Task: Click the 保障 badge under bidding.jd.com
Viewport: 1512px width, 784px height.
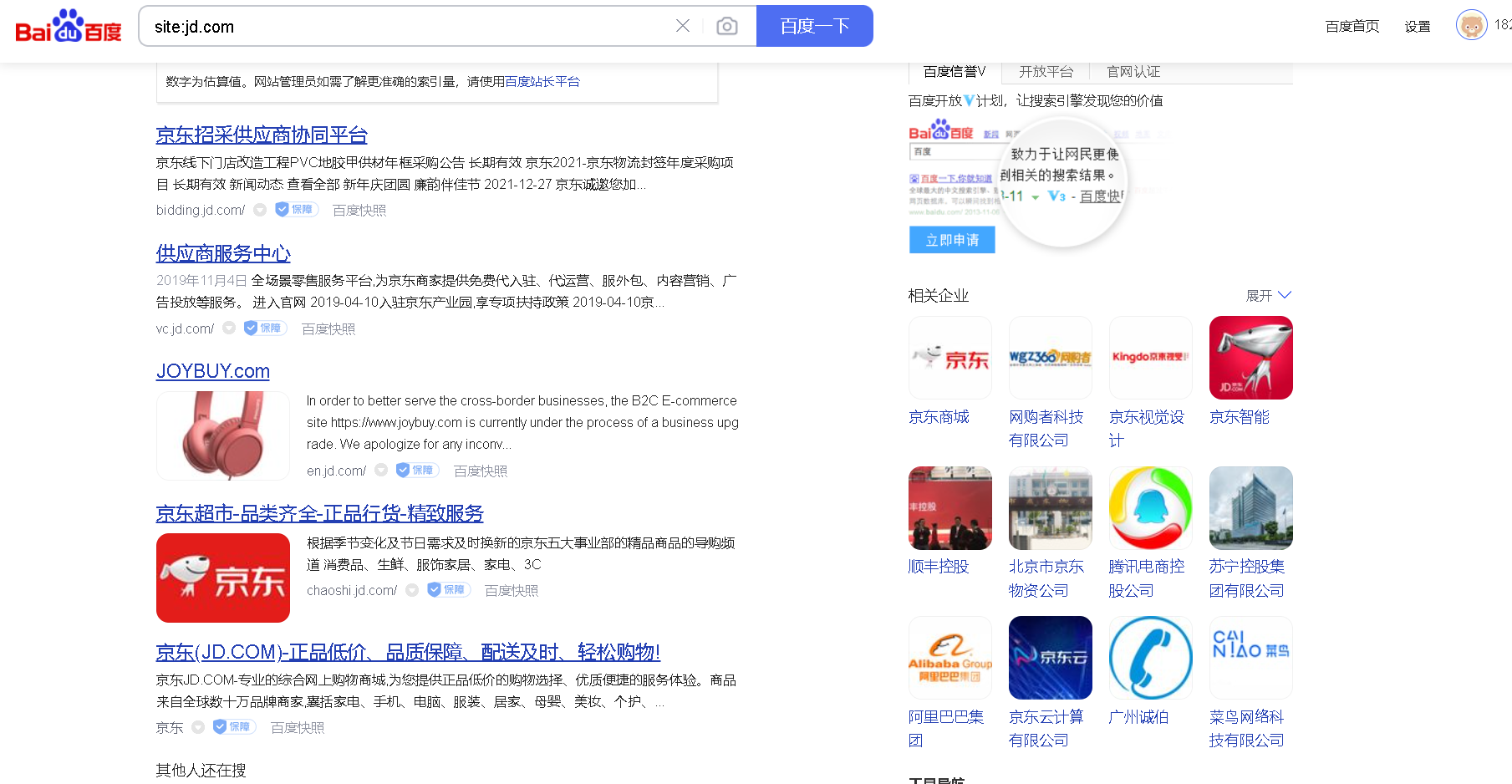Action: 297,210
